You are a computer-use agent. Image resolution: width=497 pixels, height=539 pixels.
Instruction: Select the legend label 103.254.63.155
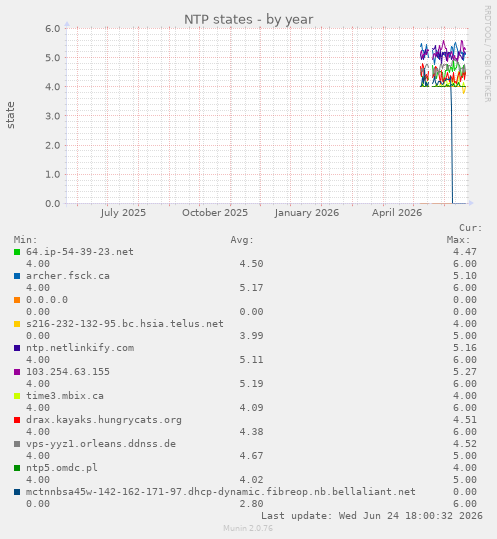coord(68,372)
